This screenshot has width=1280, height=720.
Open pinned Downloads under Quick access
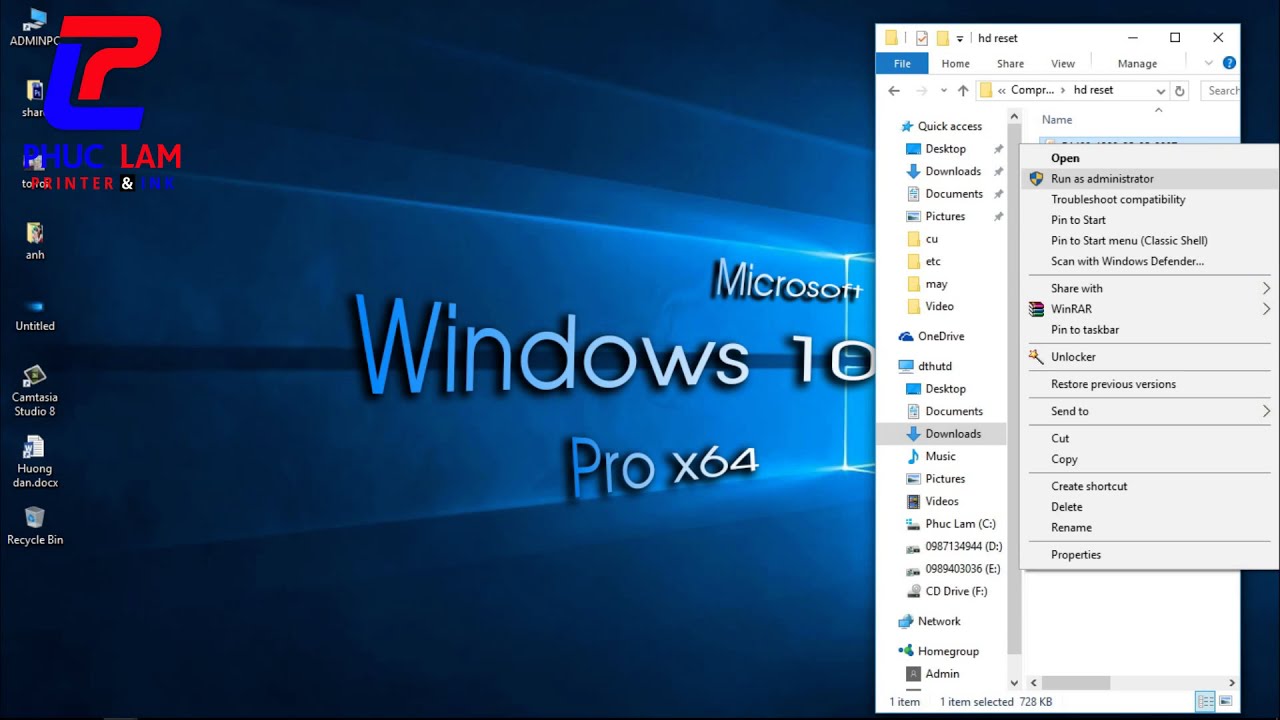pyautogui.click(x=953, y=171)
